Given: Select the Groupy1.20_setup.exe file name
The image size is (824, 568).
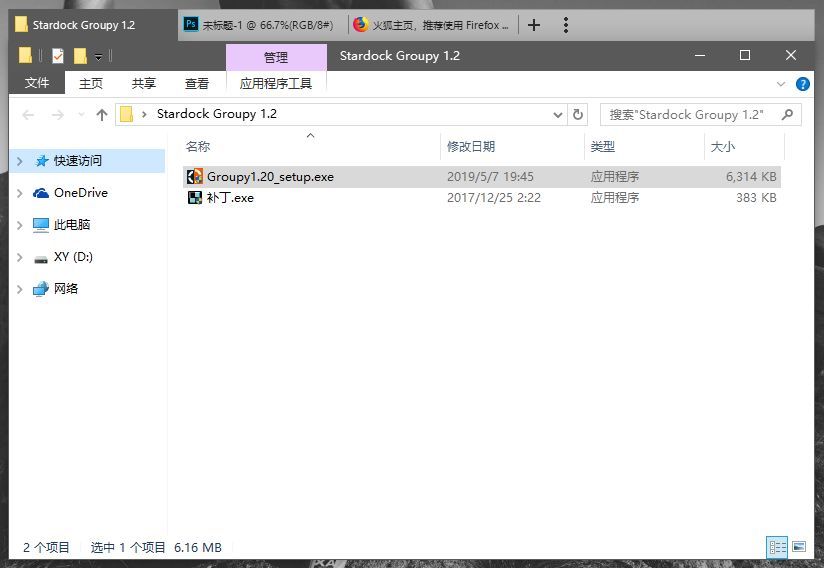Looking at the screenshot, I should pos(270,177).
